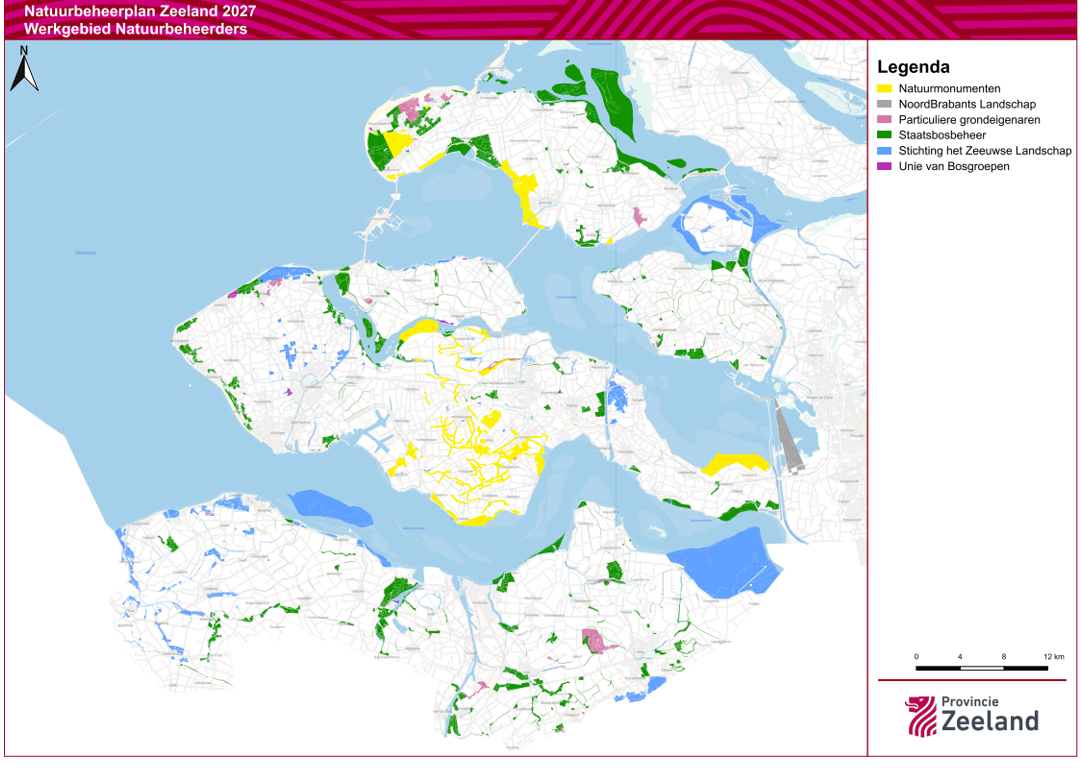Click the 'Particuliere grondeigenaren' legend label
Viewport: 1082px width, 769px height.
pos(969,119)
